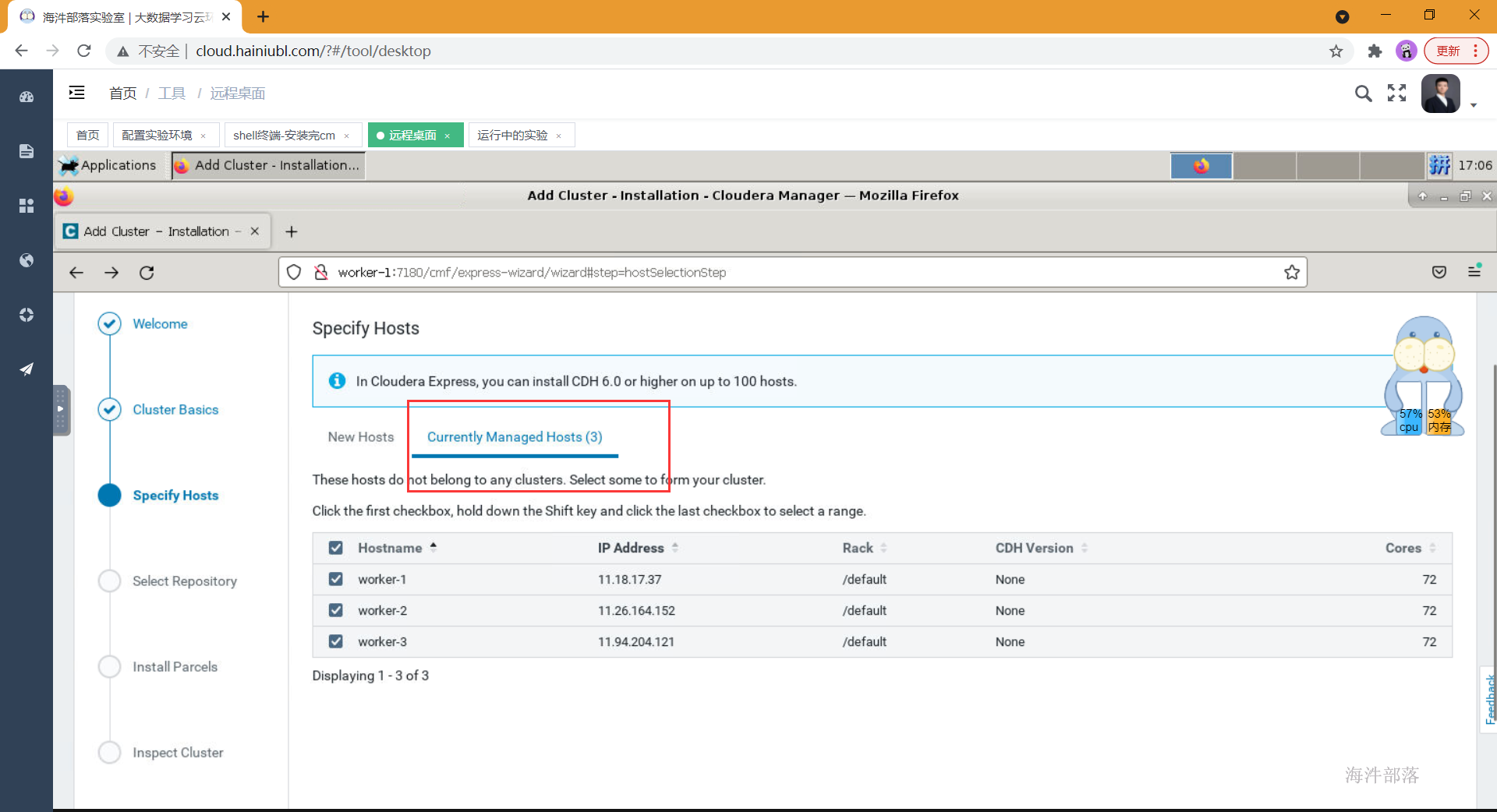The width and height of the screenshot is (1497, 812).
Task: Open the dashboard icon in left sidebar
Action: (27, 97)
